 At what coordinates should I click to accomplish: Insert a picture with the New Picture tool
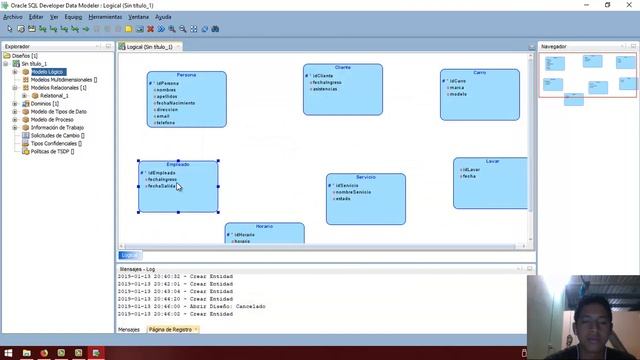[140, 29]
